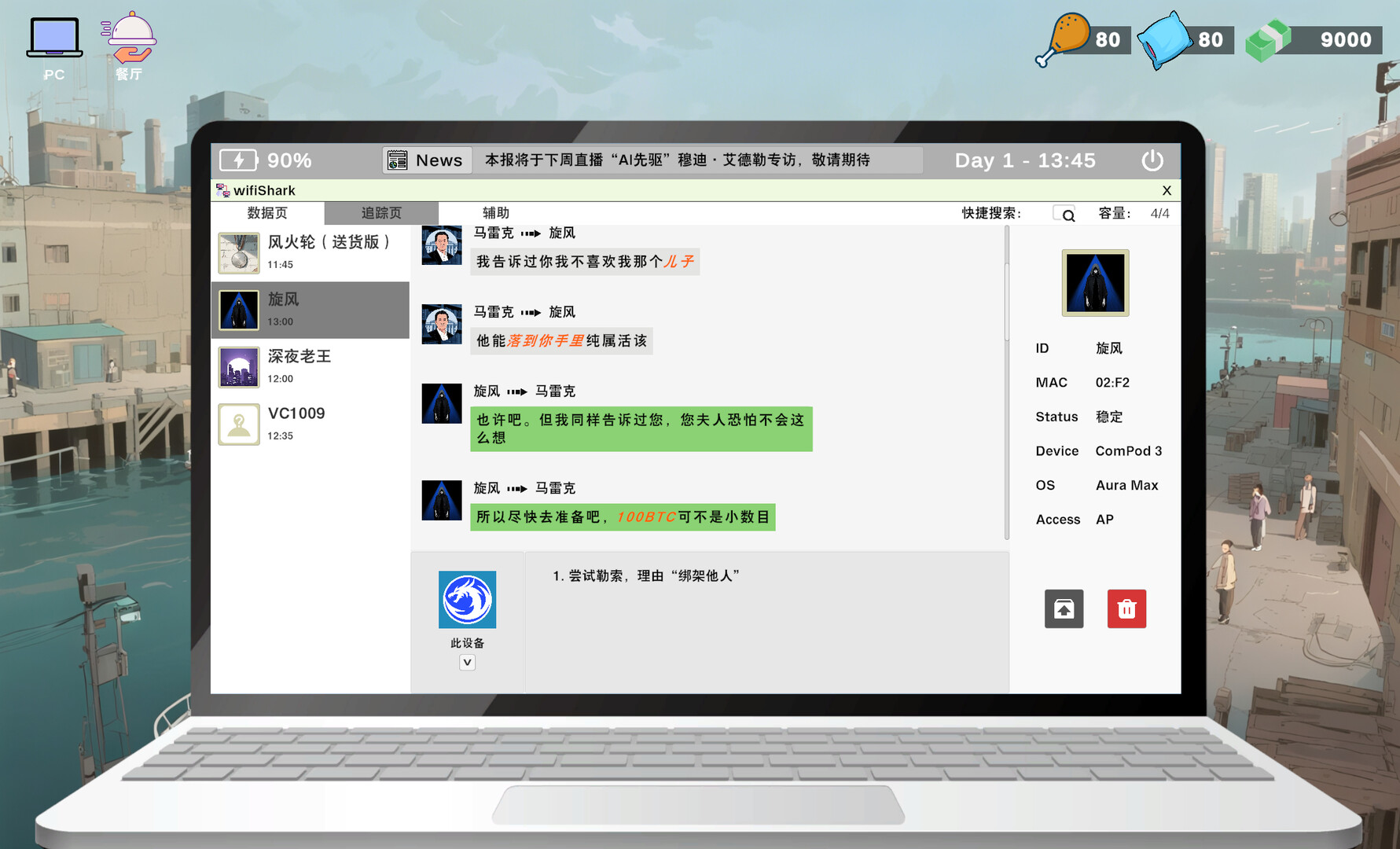Click the upload icon in the device panel
This screenshot has width=1400, height=849.
point(1064,608)
